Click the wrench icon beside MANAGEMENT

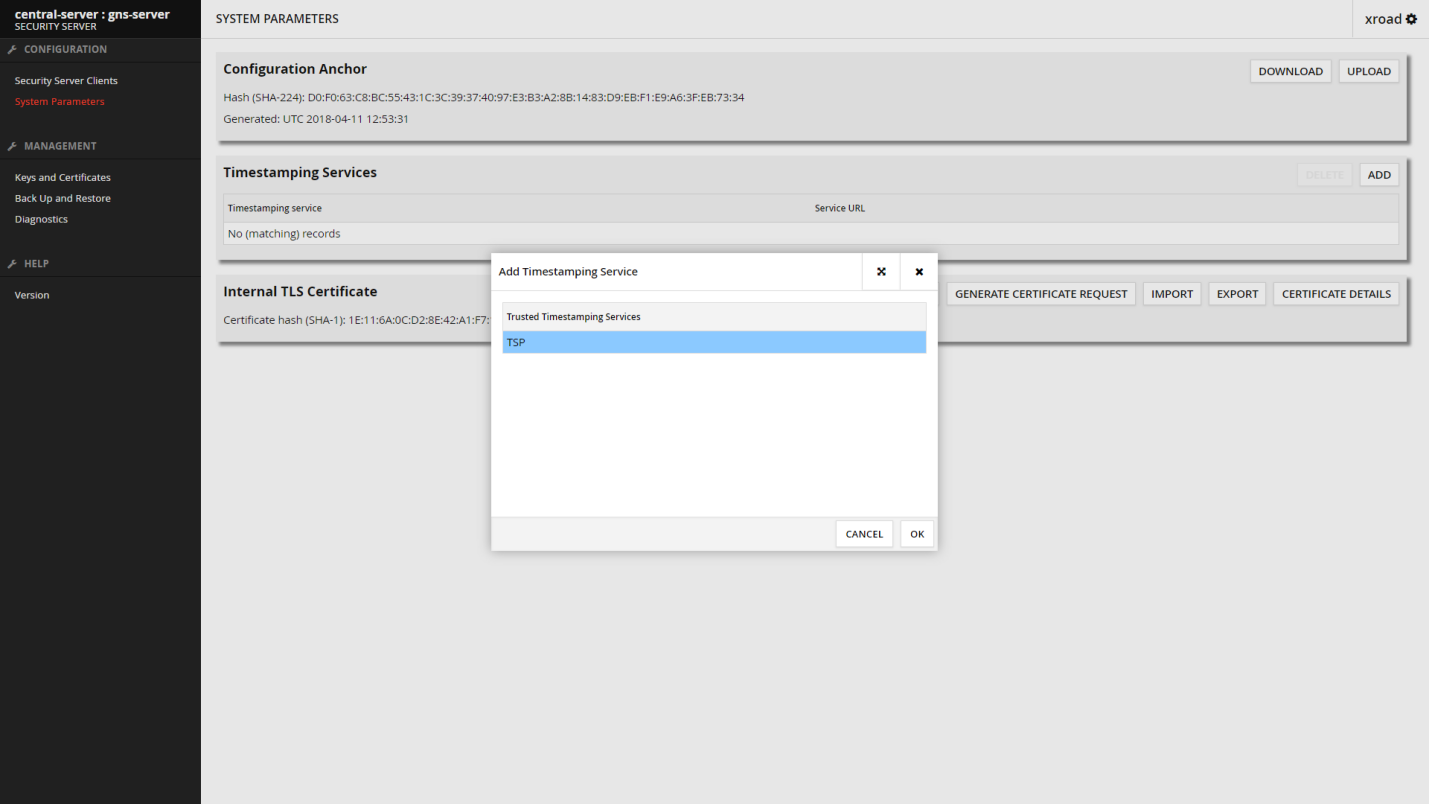tap(12, 146)
